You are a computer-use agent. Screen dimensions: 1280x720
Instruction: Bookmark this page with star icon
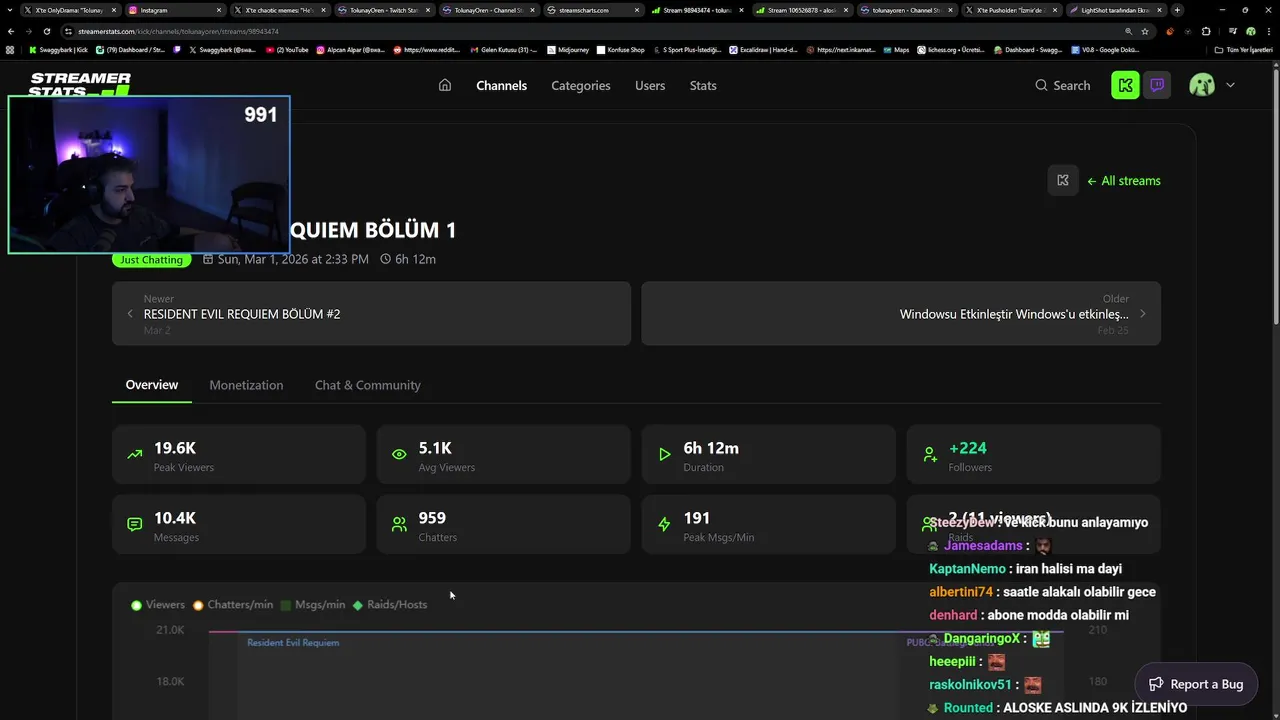coord(1145,31)
